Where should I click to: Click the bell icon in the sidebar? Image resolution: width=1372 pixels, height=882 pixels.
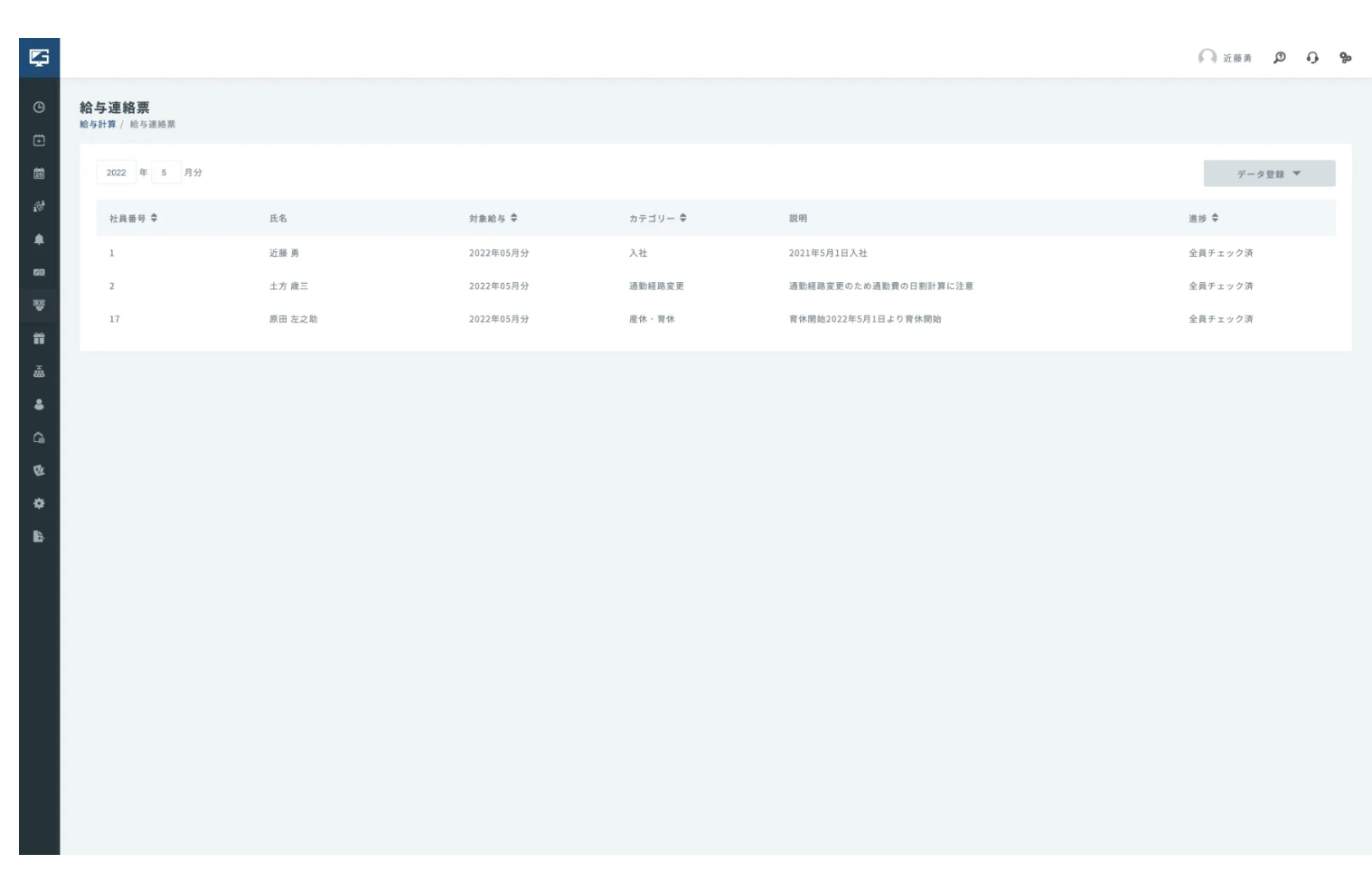tap(39, 239)
